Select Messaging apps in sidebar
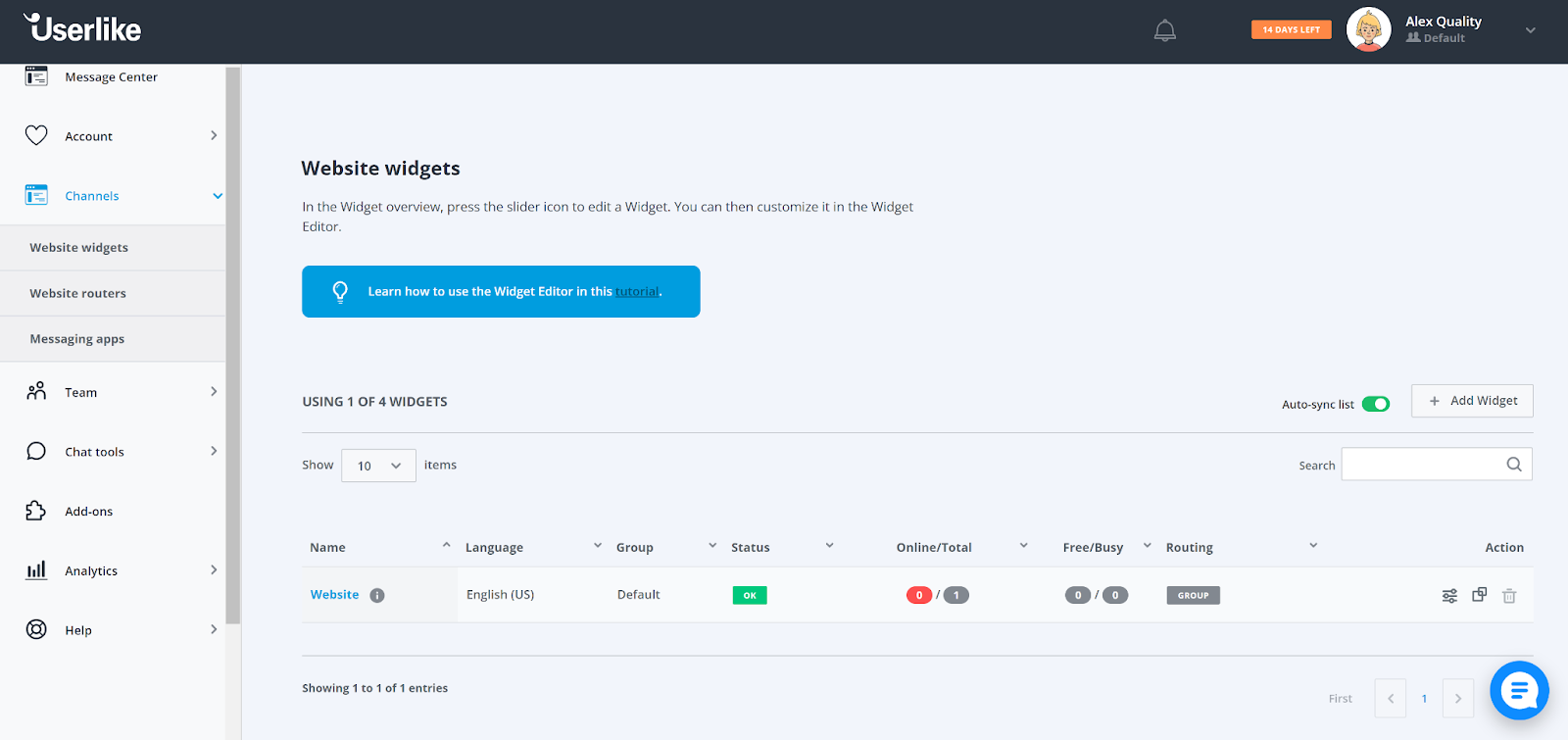This screenshot has height=740, width=1568. (77, 339)
